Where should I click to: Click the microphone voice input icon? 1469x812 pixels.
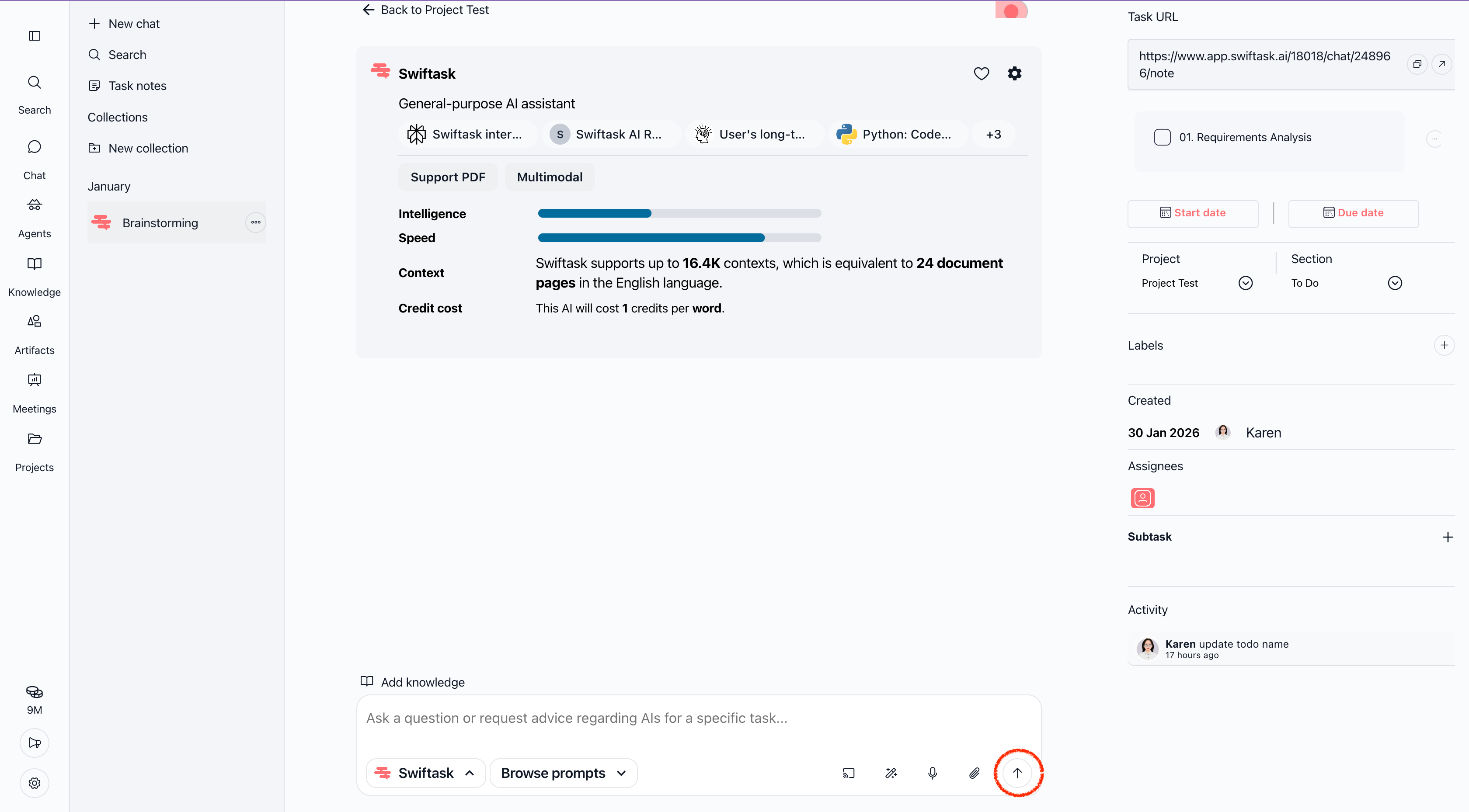pyautogui.click(x=933, y=773)
